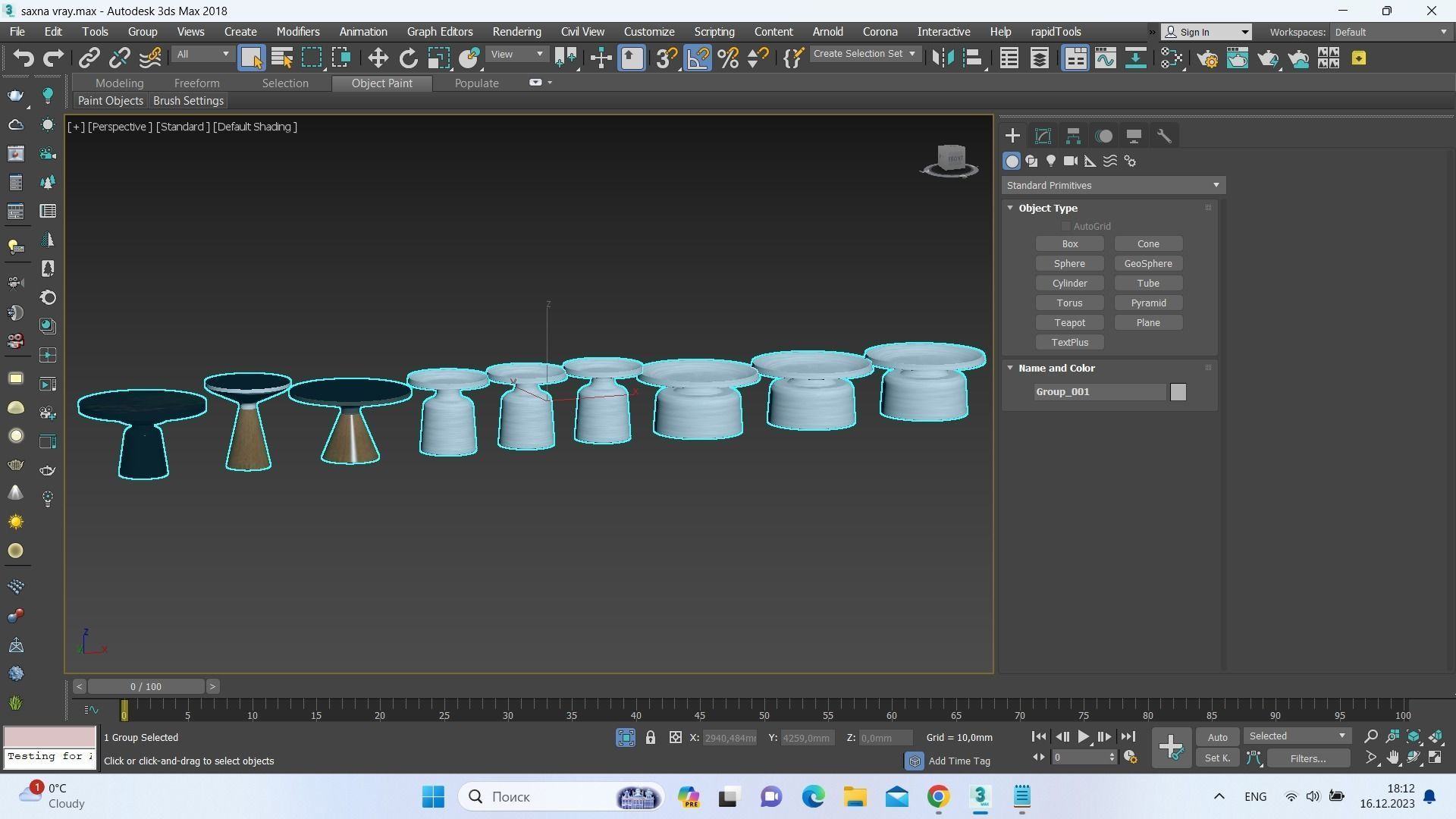Switch to the Freeform ribbon tab
The height and width of the screenshot is (819, 1456).
coord(196,83)
